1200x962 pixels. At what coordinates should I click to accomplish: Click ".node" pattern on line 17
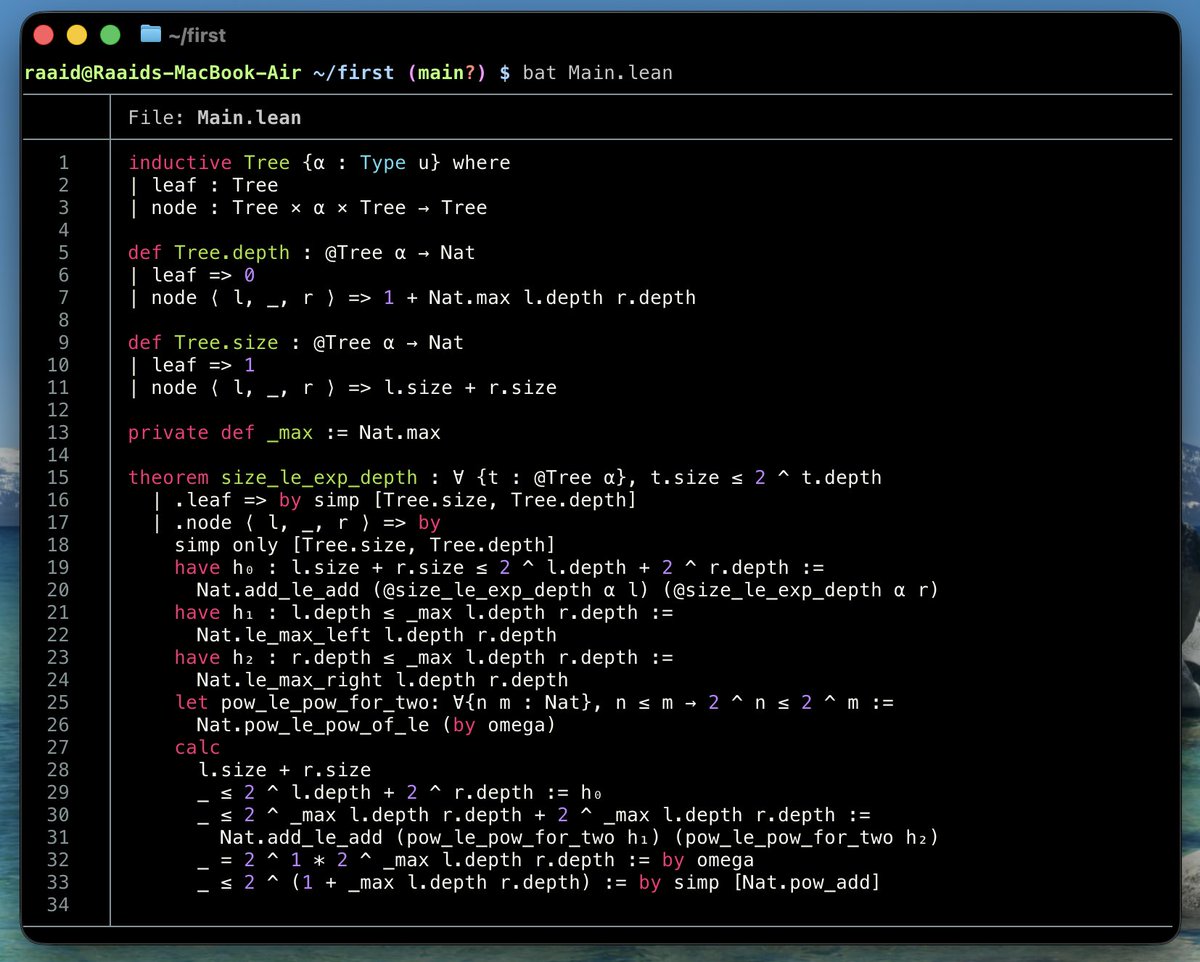click(203, 523)
